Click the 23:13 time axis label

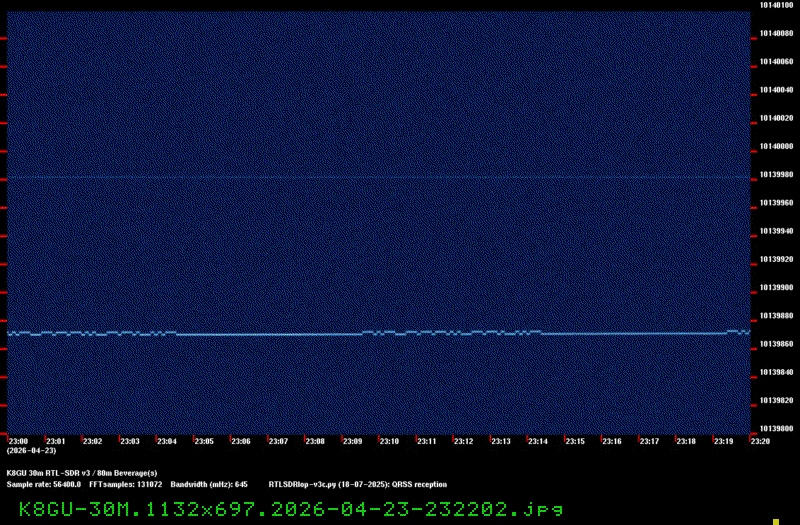point(501,441)
